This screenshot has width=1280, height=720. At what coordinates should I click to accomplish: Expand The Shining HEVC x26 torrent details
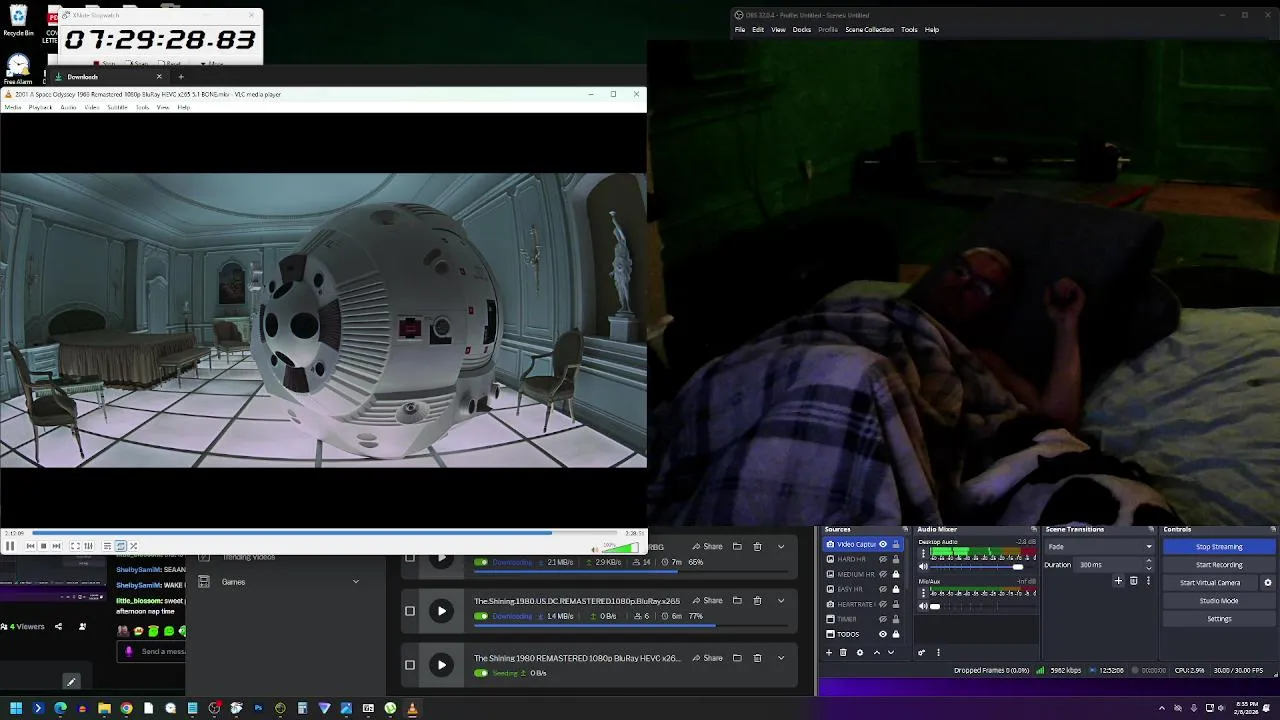pyautogui.click(x=781, y=658)
